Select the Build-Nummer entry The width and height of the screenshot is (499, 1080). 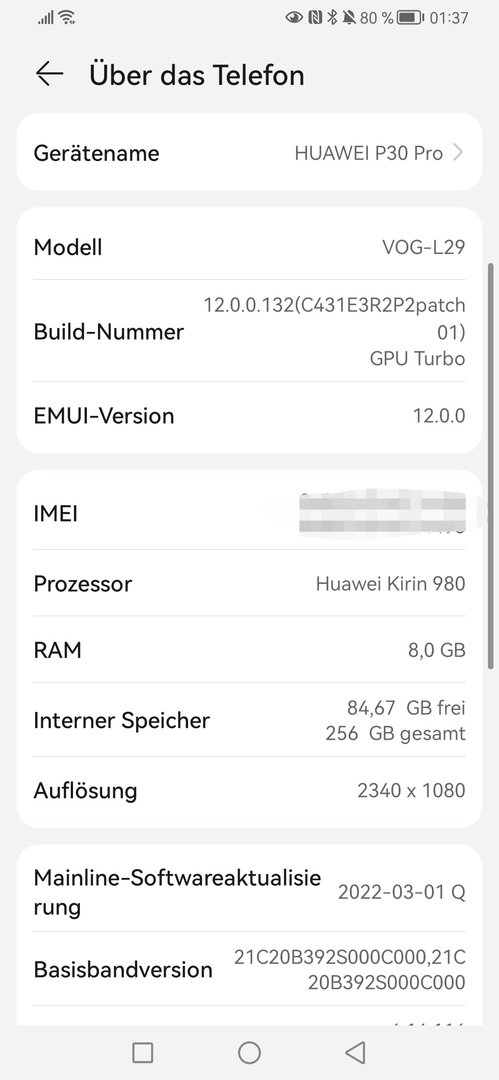coord(250,331)
